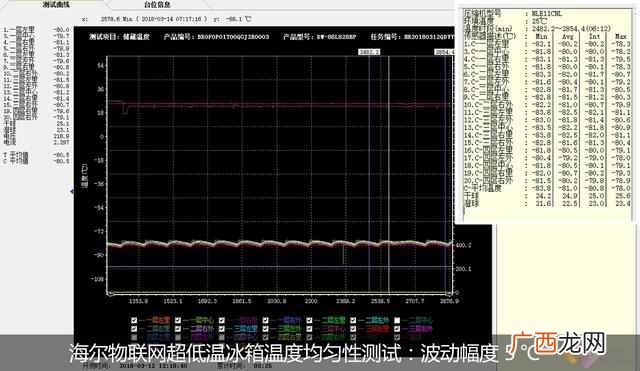Open the 台位信息 tab
The height and width of the screenshot is (371, 640).
pyautogui.click(x=157, y=5)
